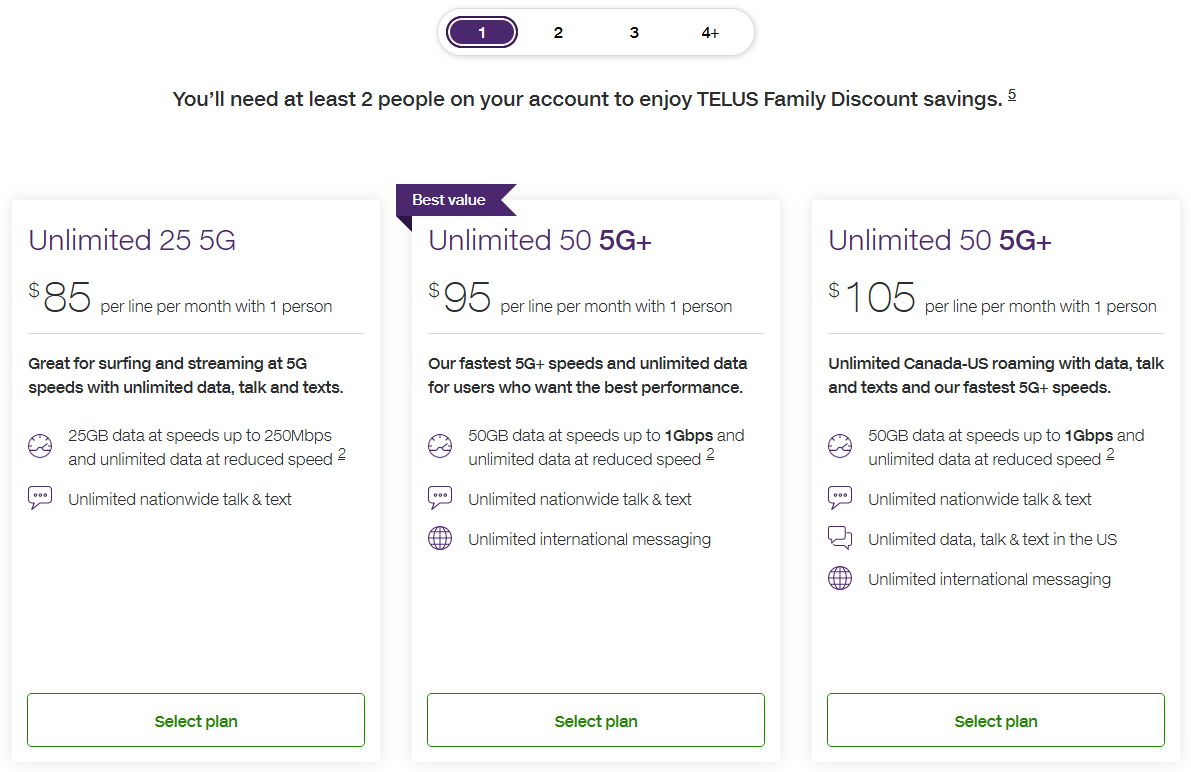Screen dimensions: 1191x772
Task: Click globe icon in $105 plan
Action: point(840,578)
